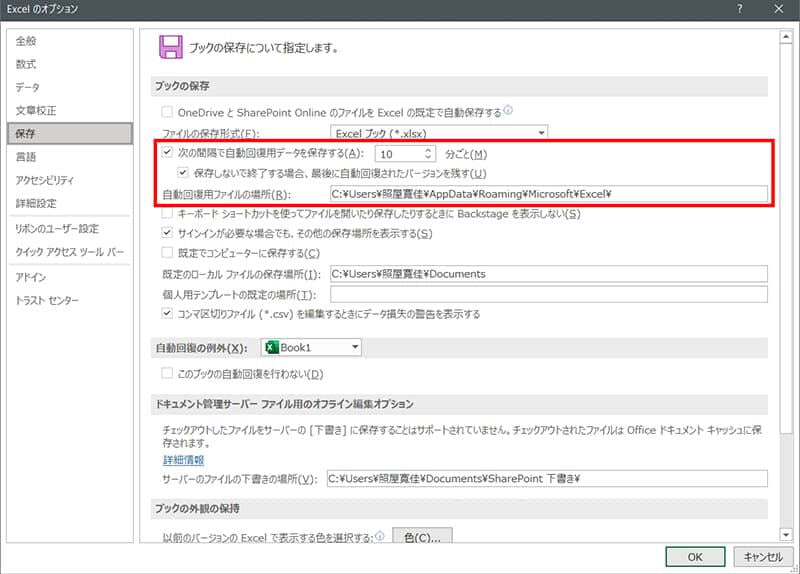
Task: Click server drafts location field
Action: [x=547, y=479]
